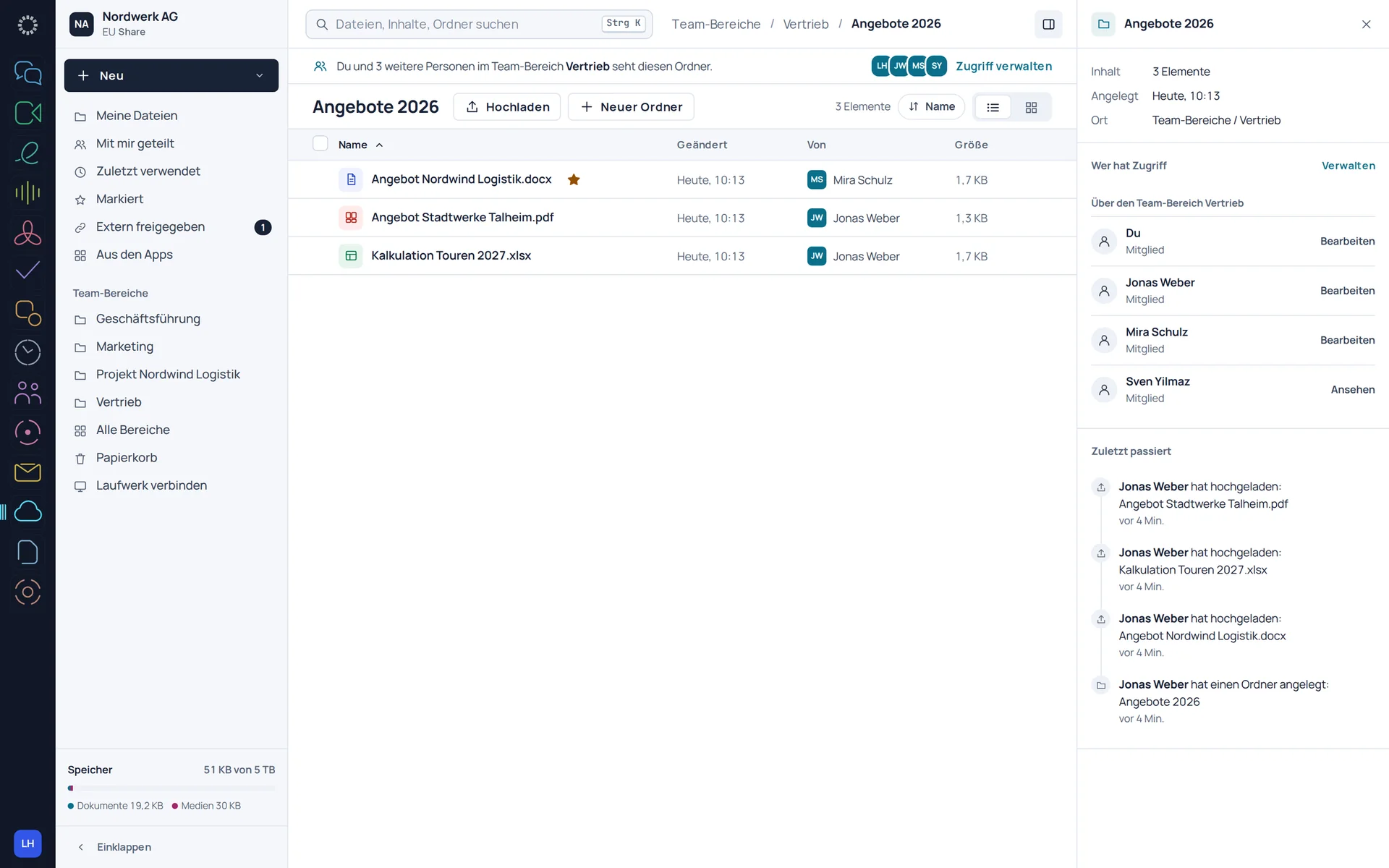
Task: Open the video meeting app icon
Action: click(x=27, y=113)
